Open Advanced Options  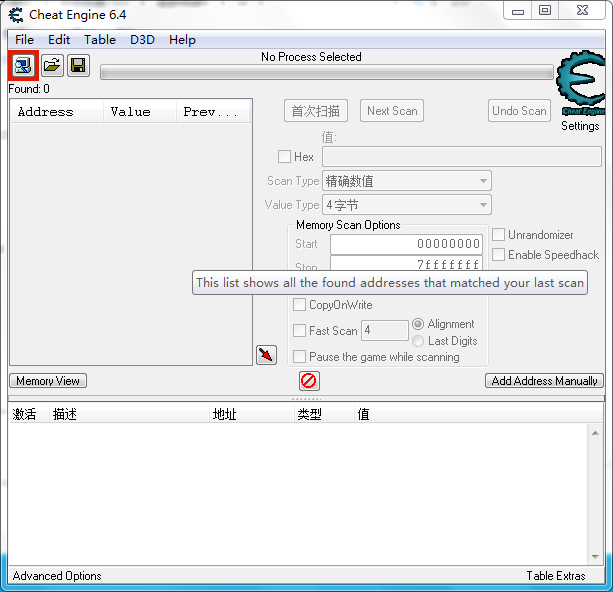point(57,576)
